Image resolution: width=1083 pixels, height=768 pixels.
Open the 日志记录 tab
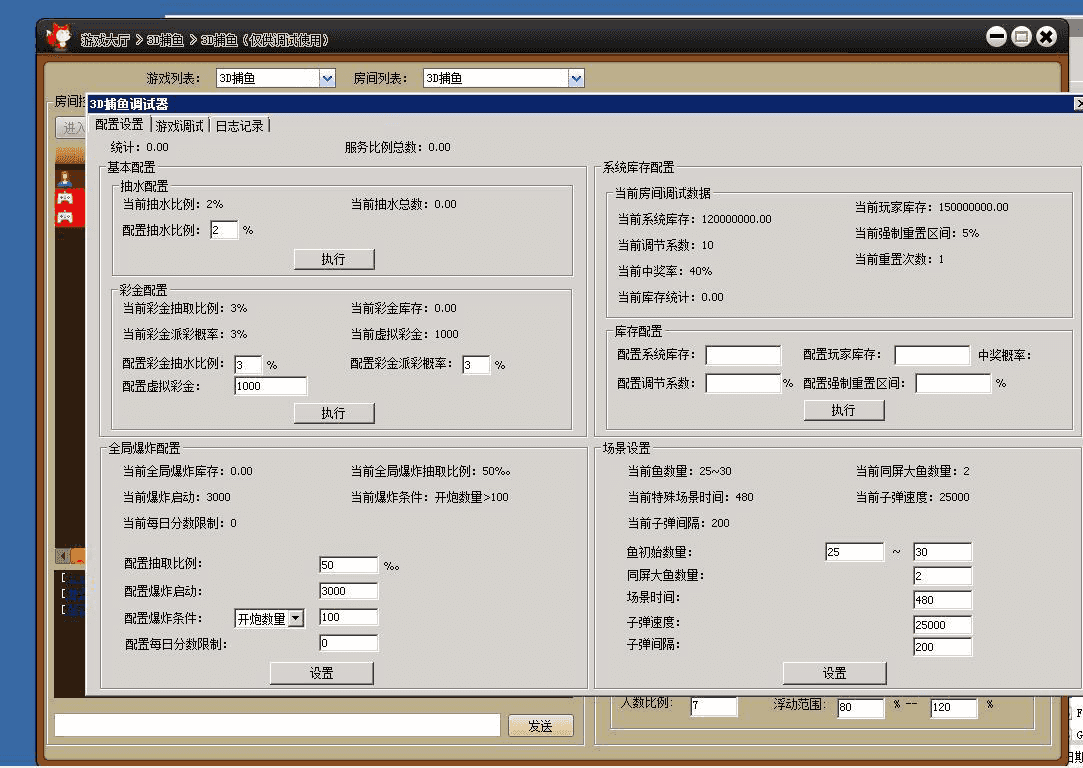coord(240,126)
